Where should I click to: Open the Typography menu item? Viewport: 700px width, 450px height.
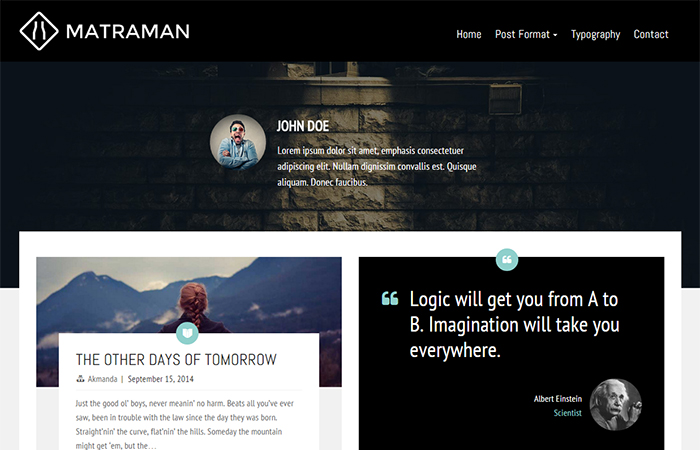point(596,35)
